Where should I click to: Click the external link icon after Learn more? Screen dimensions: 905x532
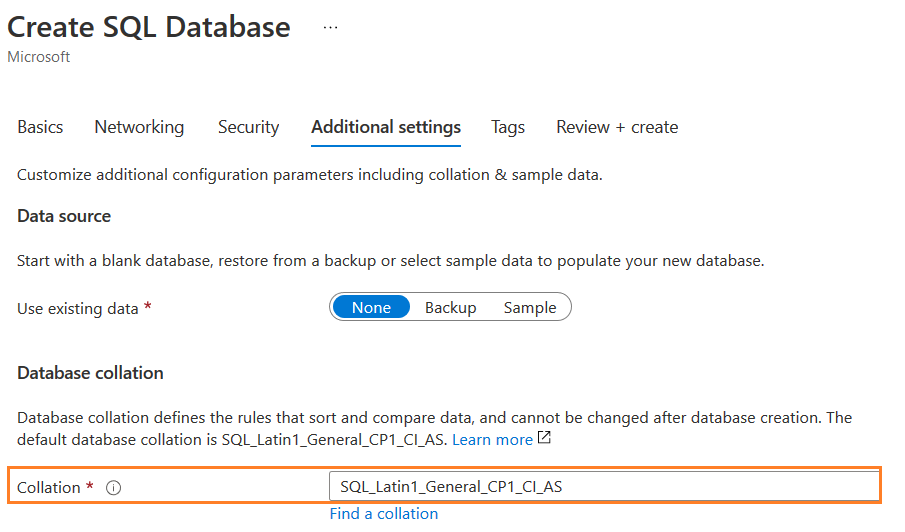pyautogui.click(x=544, y=439)
